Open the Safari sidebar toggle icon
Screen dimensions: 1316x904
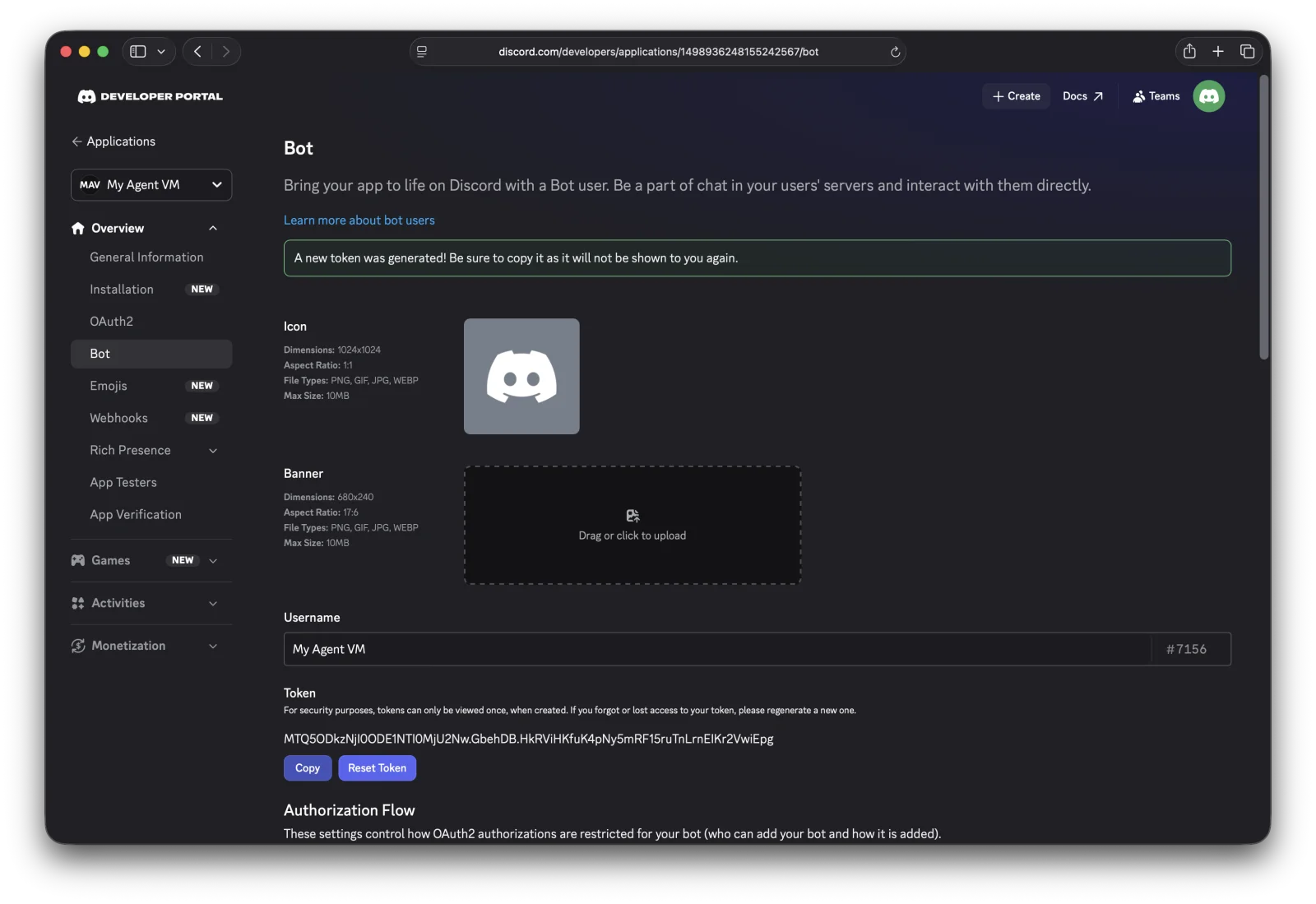click(x=138, y=51)
